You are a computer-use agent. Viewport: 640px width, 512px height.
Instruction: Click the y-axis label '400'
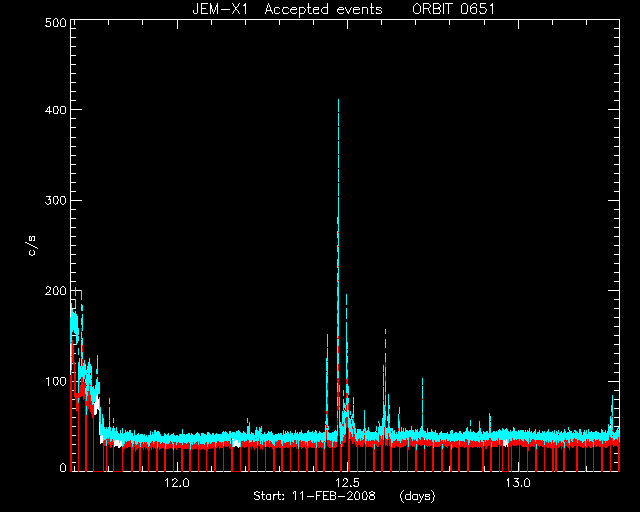[56, 110]
